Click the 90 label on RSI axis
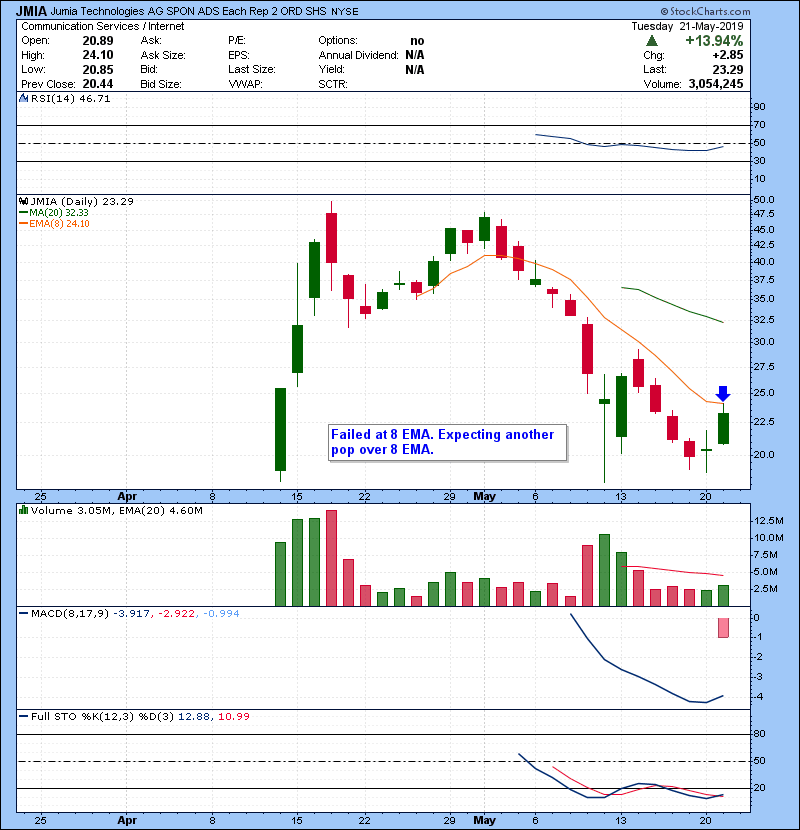The height and width of the screenshot is (830, 800). coord(759,107)
